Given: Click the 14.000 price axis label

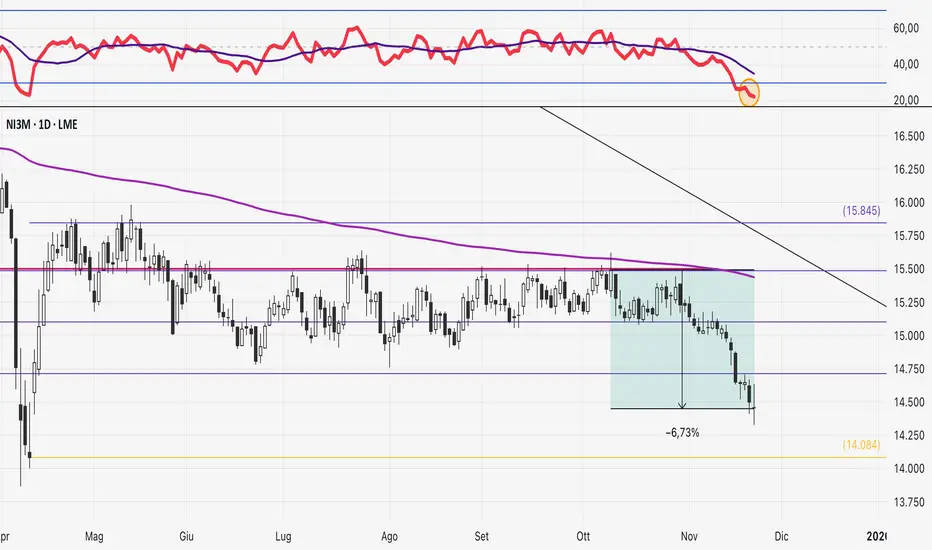Looking at the screenshot, I should (x=909, y=469).
